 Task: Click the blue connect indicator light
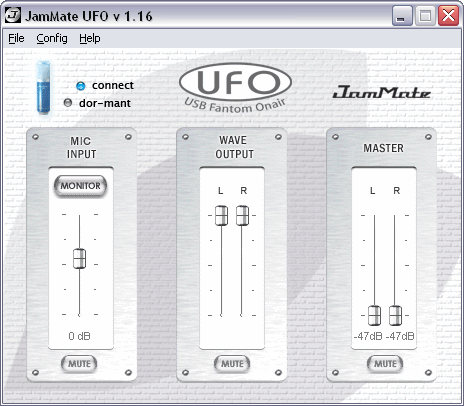pyautogui.click(x=81, y=86)
